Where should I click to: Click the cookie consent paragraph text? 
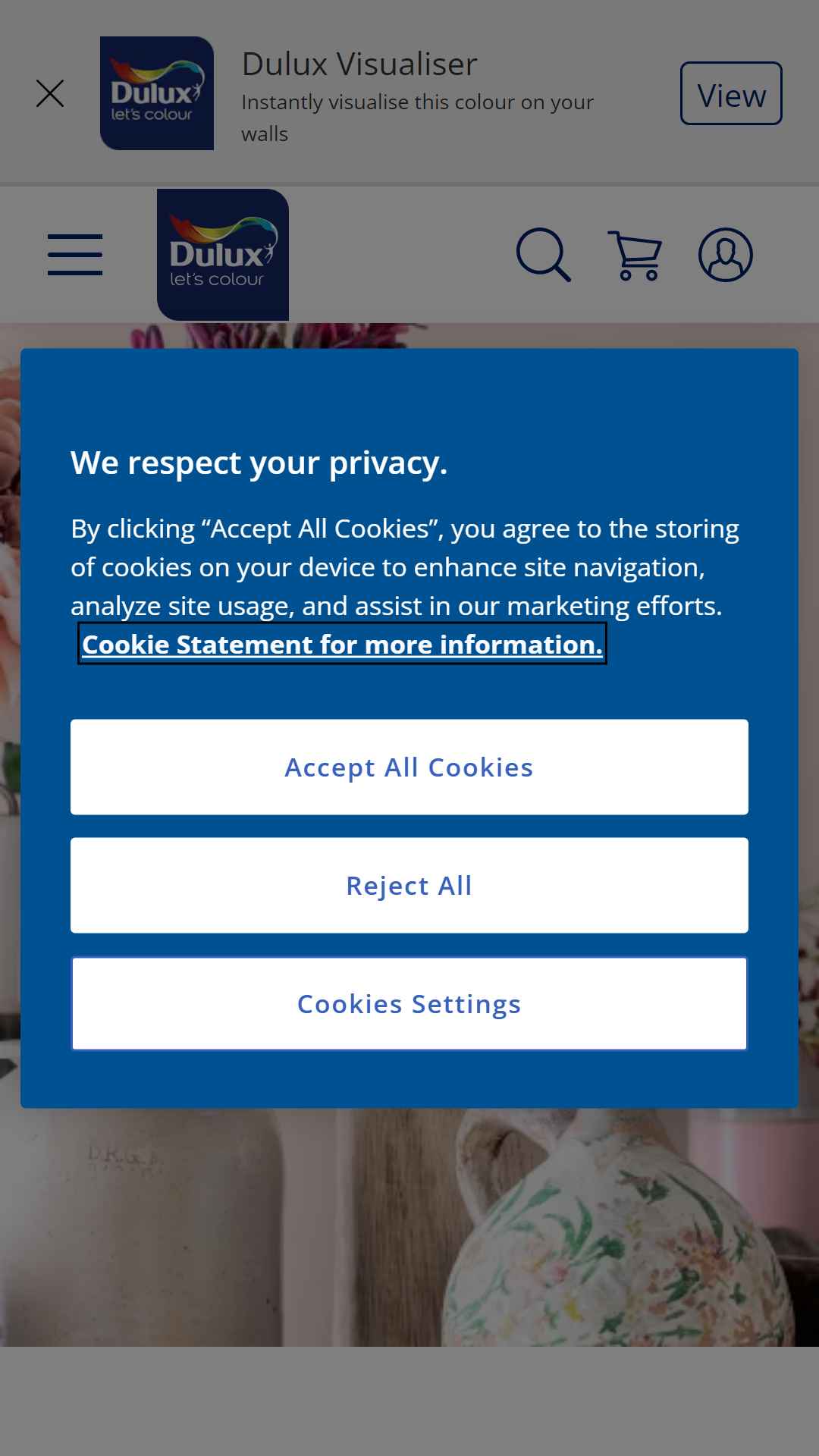pyautogui.click(x=405, y=566)
